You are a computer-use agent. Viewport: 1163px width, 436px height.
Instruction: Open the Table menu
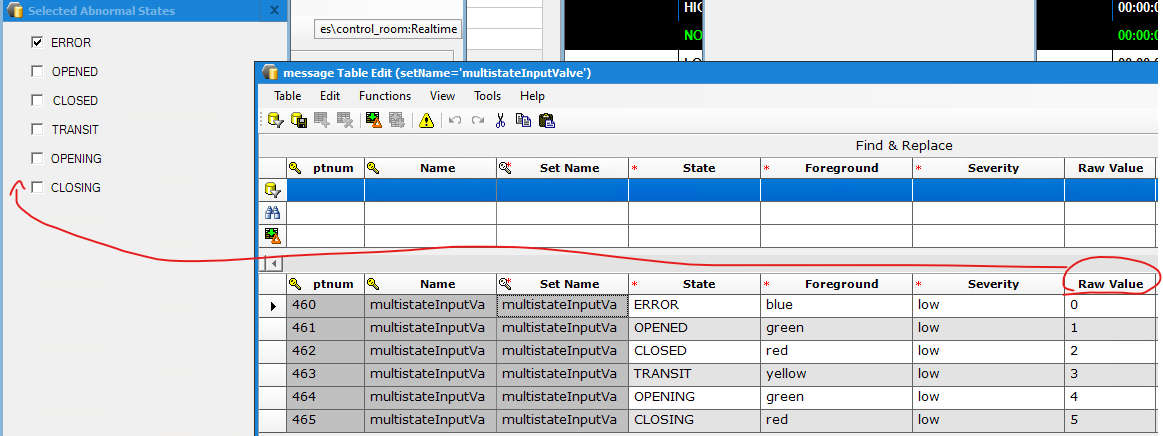click(x=287, y=96)
